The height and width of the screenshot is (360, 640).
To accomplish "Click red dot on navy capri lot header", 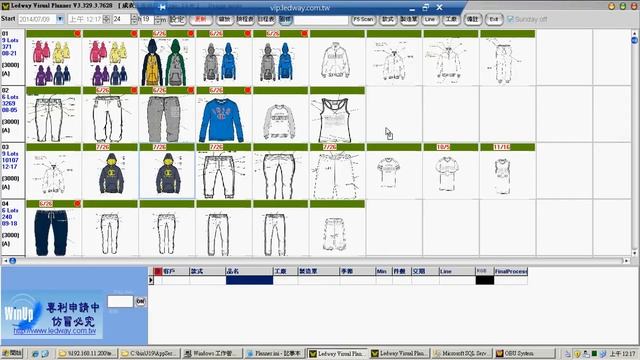I will [77, 203].
